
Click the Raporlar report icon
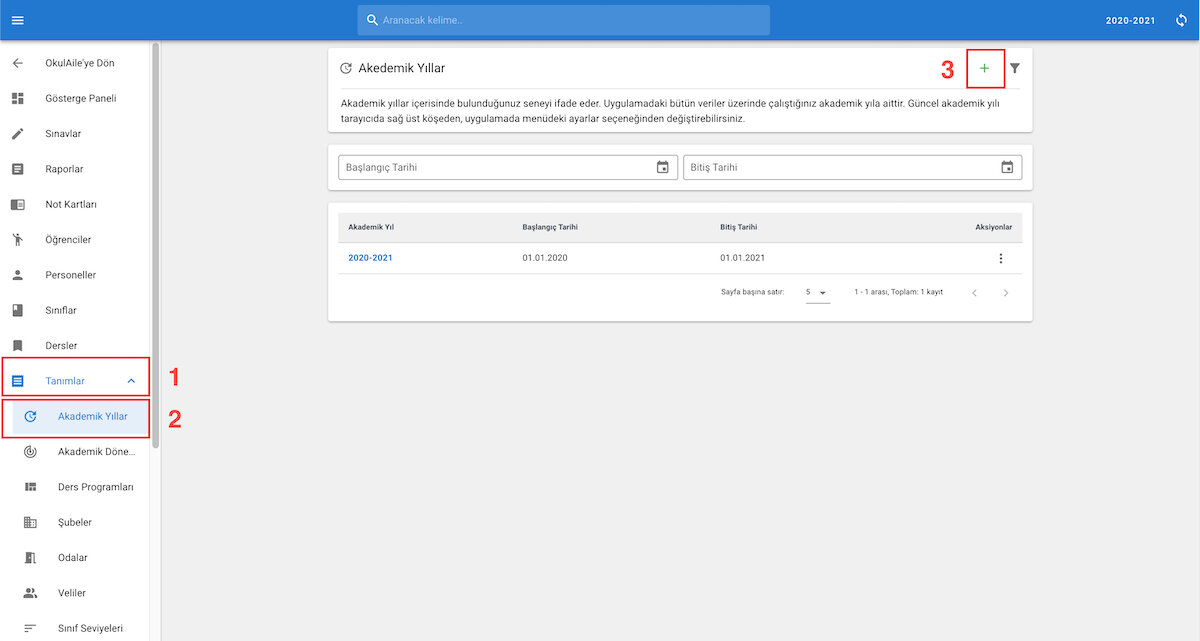click(x=17, y=169)
